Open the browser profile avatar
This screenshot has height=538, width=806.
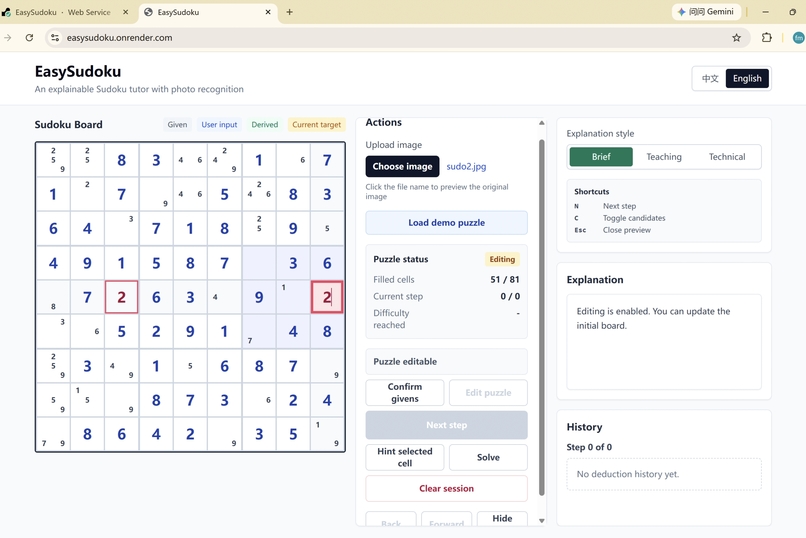(798, 38)
